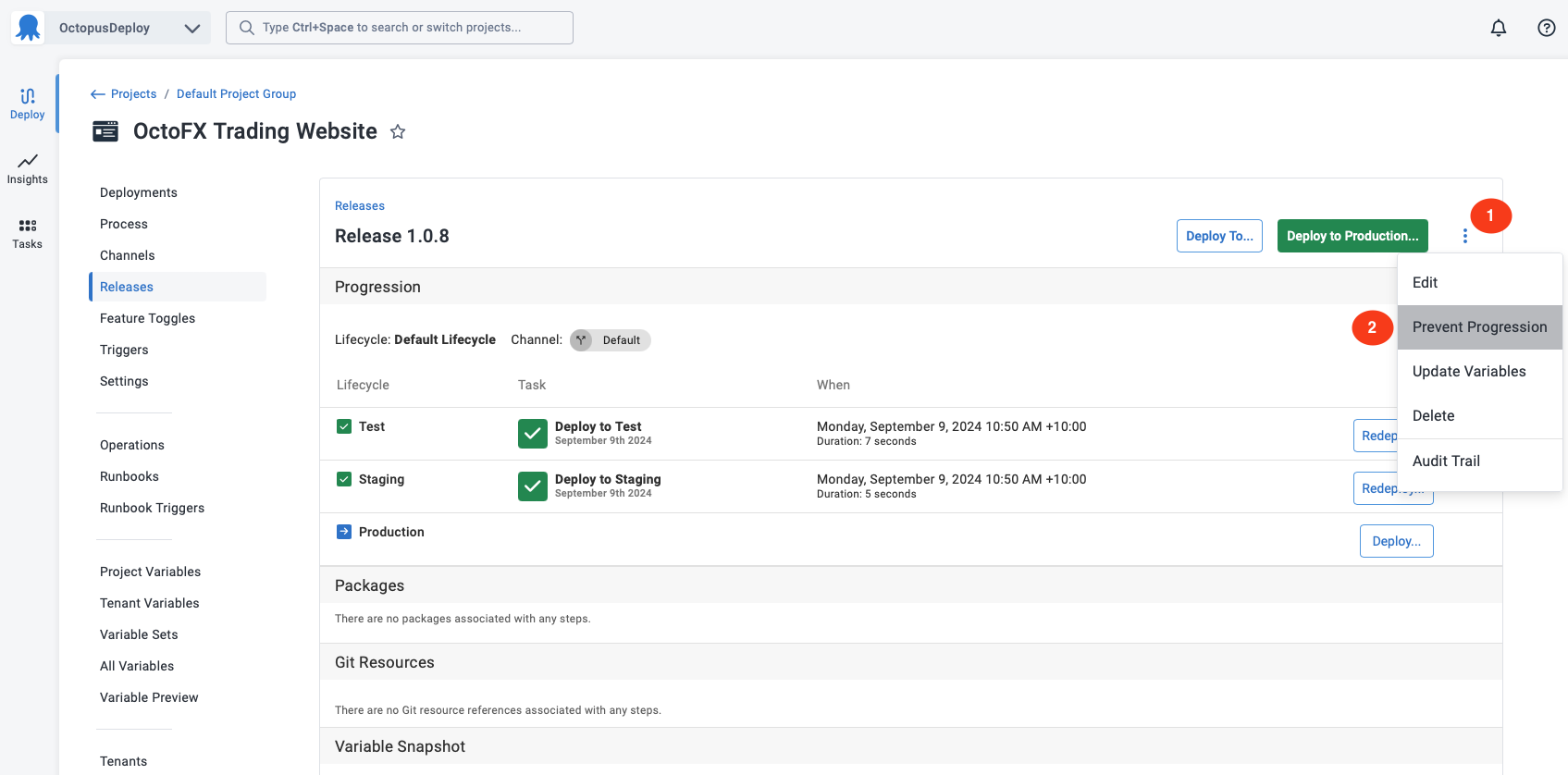Toggle the Test lifecycle checkbox

344,426
